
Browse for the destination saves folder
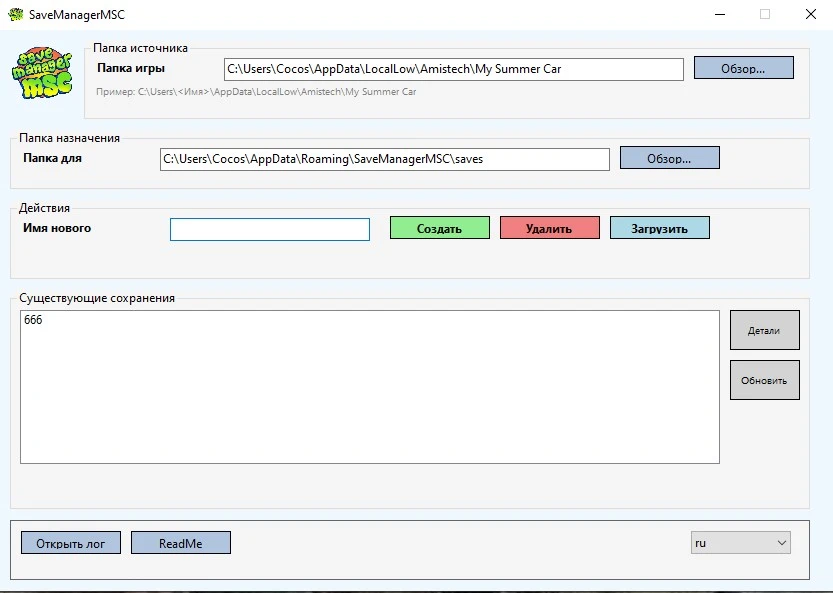point(669,158)
